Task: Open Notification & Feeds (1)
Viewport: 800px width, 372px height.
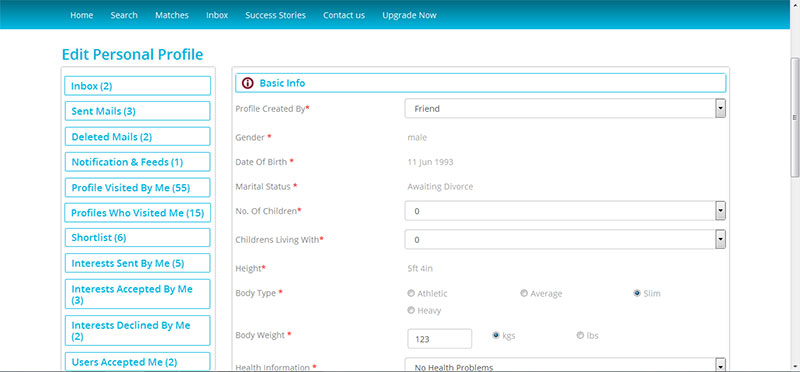Action: coord(137,162)
